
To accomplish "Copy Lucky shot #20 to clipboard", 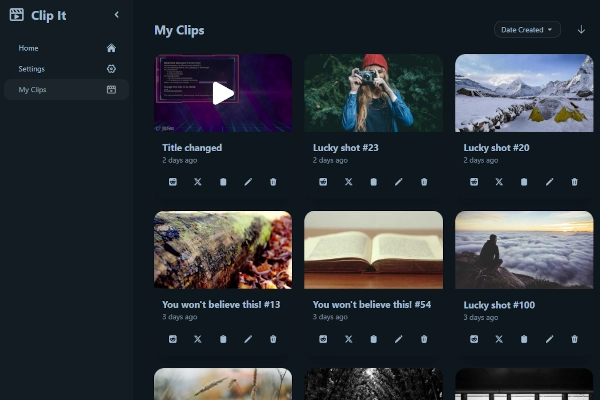I will point(524,182).
